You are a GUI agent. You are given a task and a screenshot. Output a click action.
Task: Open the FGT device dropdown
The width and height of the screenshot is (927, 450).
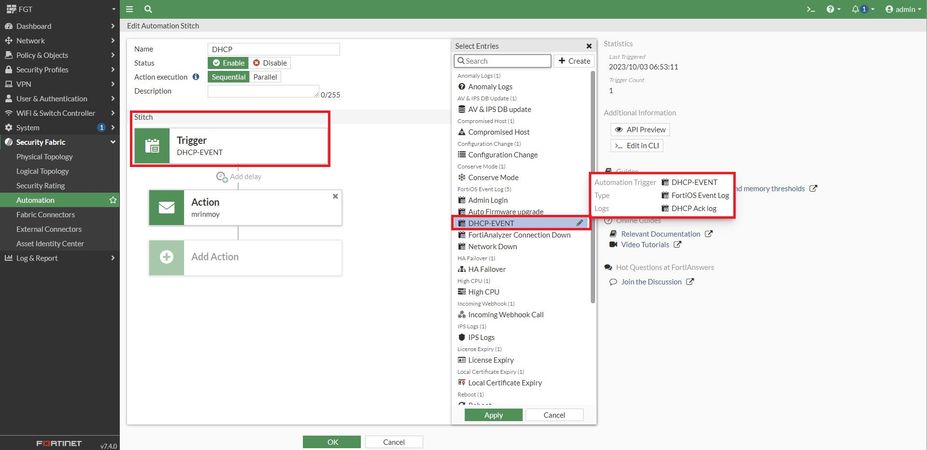(60, 9)
